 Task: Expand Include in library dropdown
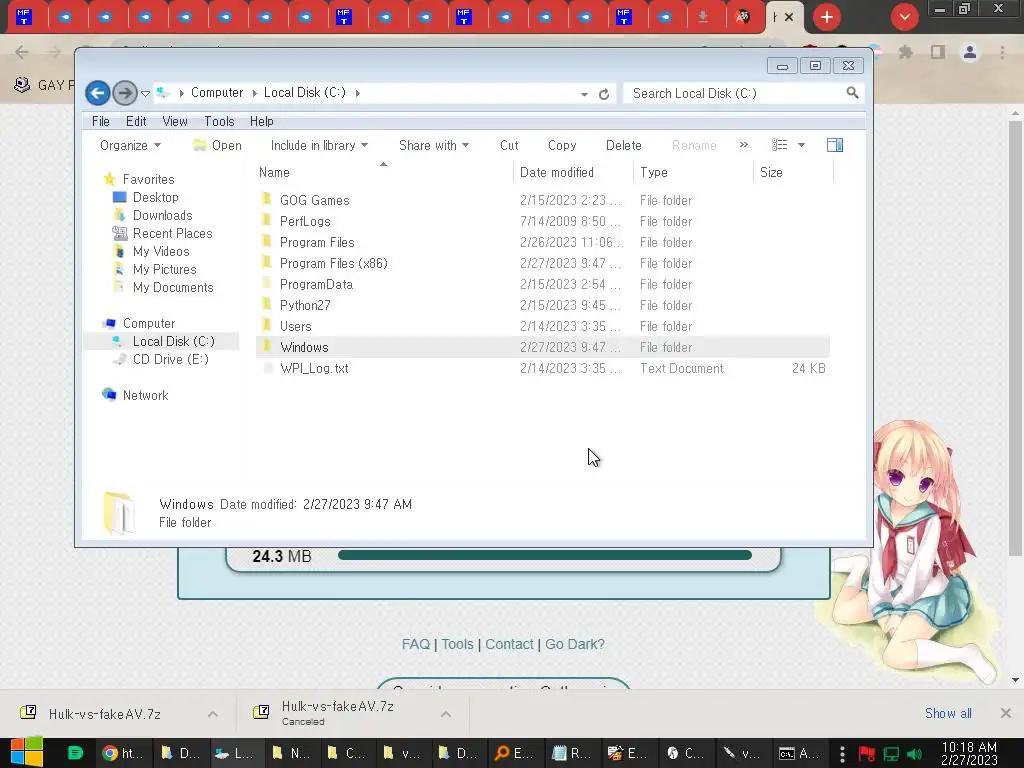click(319, 146)
